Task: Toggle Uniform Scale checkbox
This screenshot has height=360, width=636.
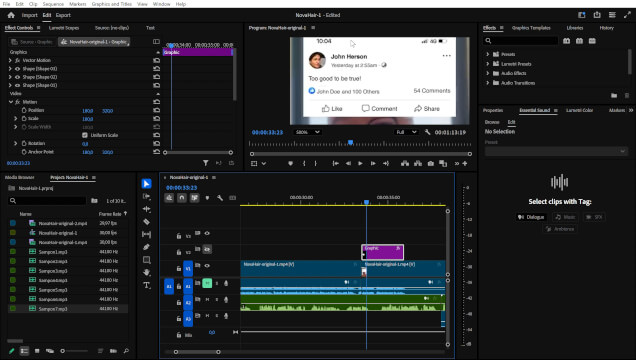Action: coord(85,135)
